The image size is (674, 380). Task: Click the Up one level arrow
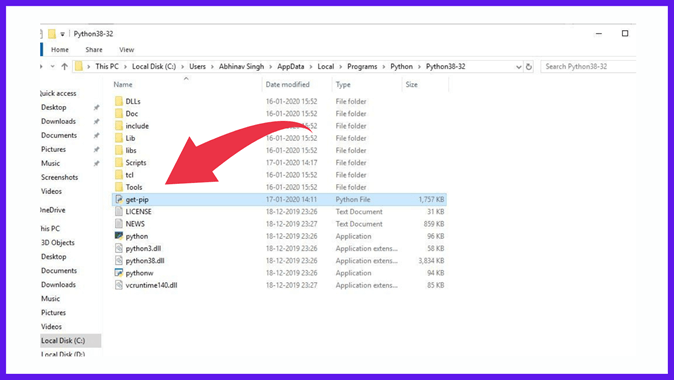click(x=64, y=66)
